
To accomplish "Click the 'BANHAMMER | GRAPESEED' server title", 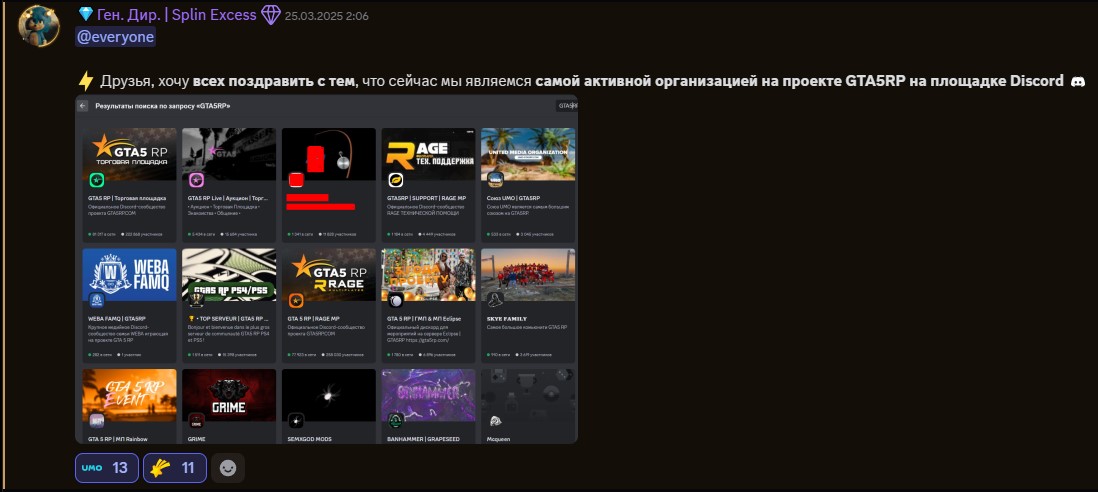I will (x=422, y=440).
